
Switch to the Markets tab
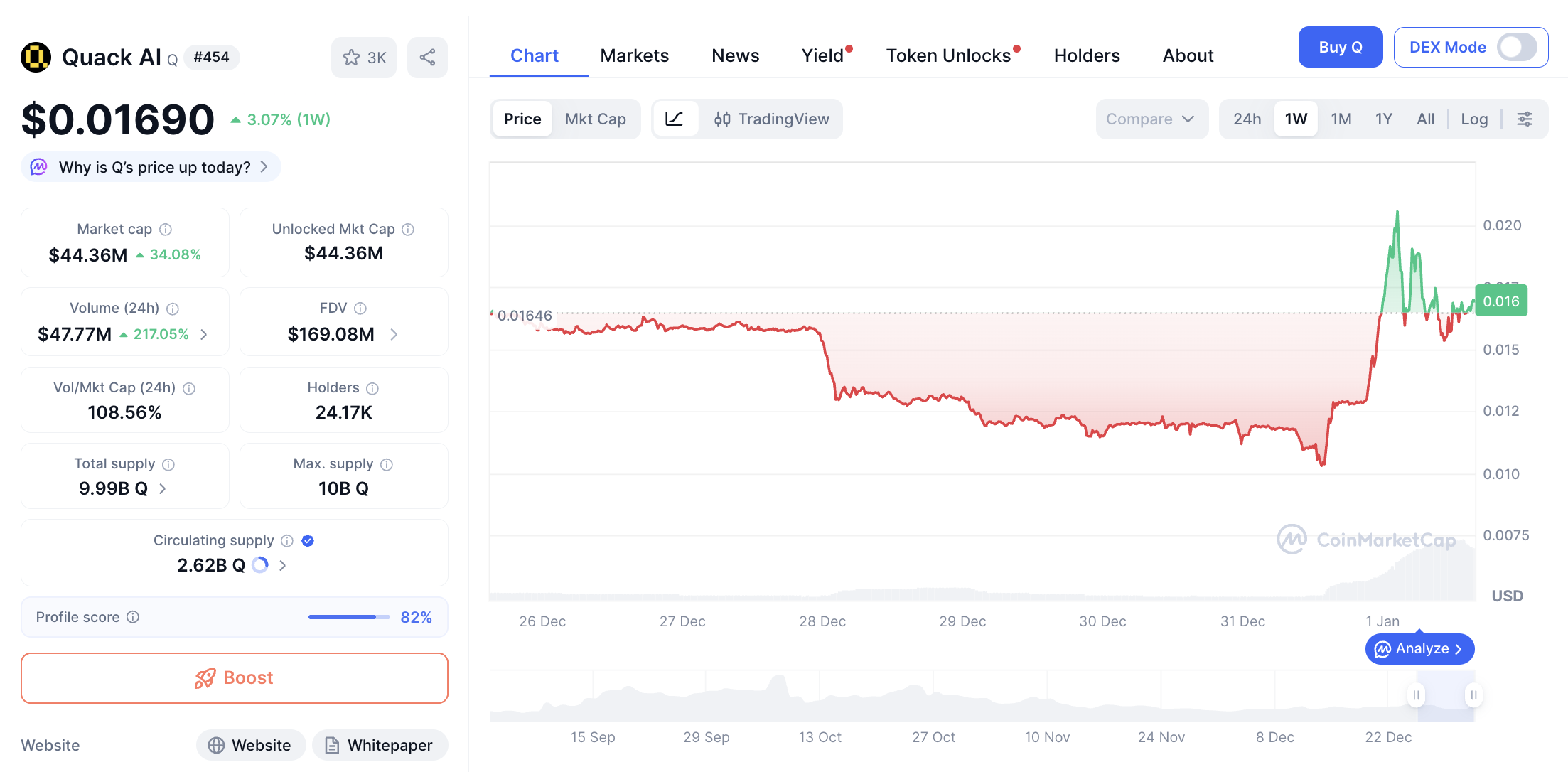coord(634,55)
